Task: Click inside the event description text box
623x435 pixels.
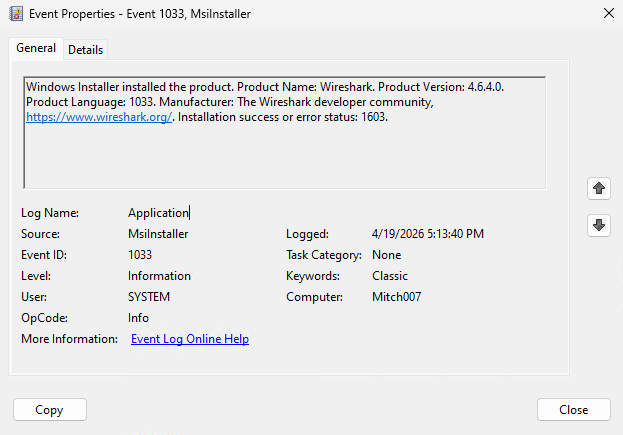Action: click(x=284, y=155)
